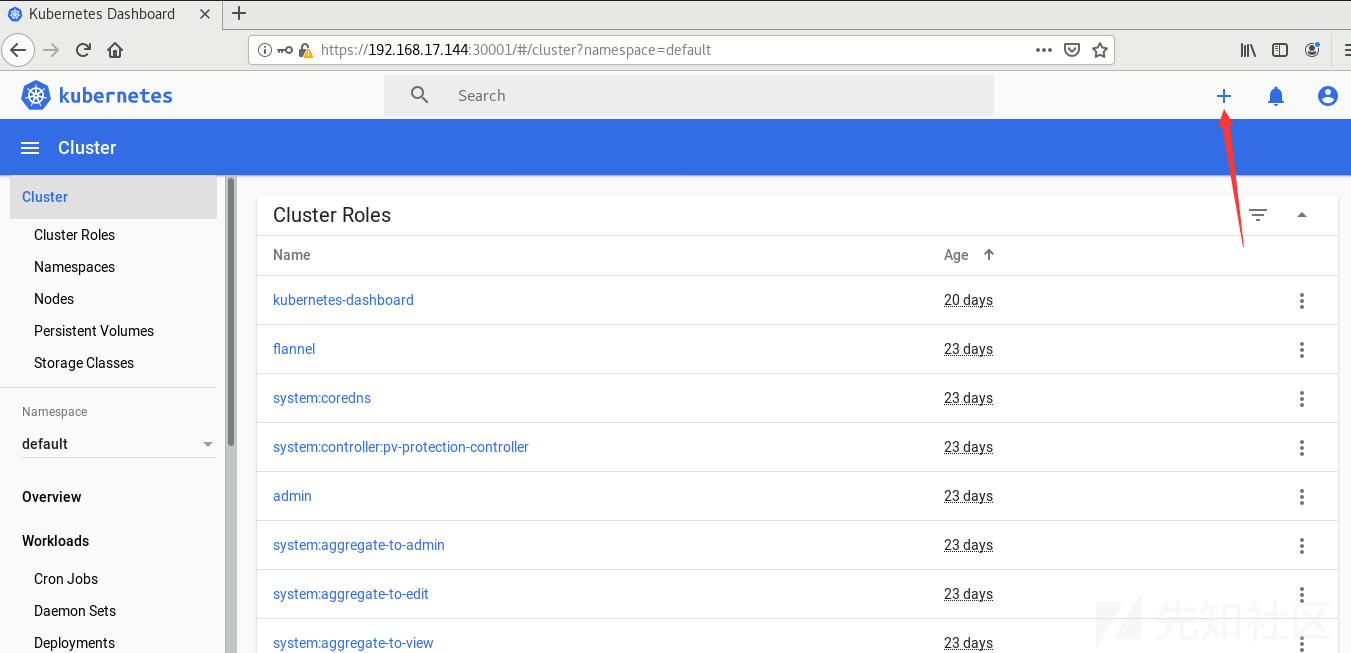
Task: Open Nodes in the sidebar
Action: point(54,299)
